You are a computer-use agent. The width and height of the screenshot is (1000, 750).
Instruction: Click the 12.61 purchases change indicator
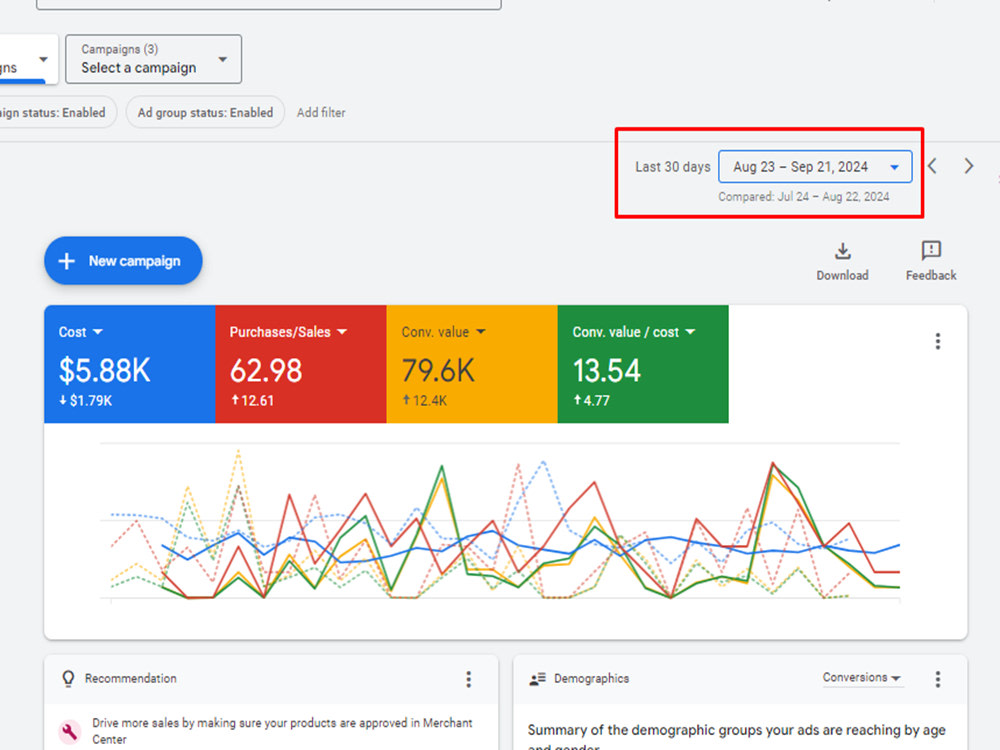(x=252, y=401)
